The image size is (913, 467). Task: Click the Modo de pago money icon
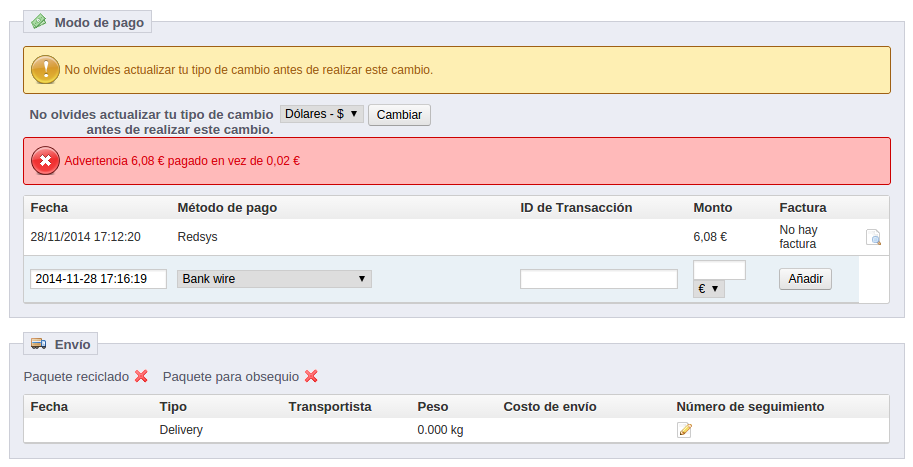(39, 21)
